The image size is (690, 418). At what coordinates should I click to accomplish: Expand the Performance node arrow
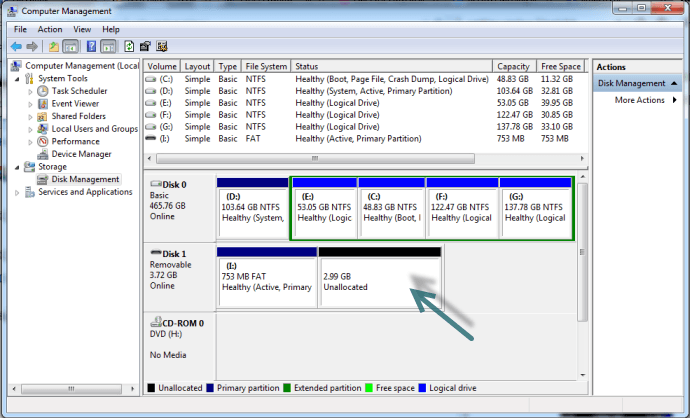(30, 142)
